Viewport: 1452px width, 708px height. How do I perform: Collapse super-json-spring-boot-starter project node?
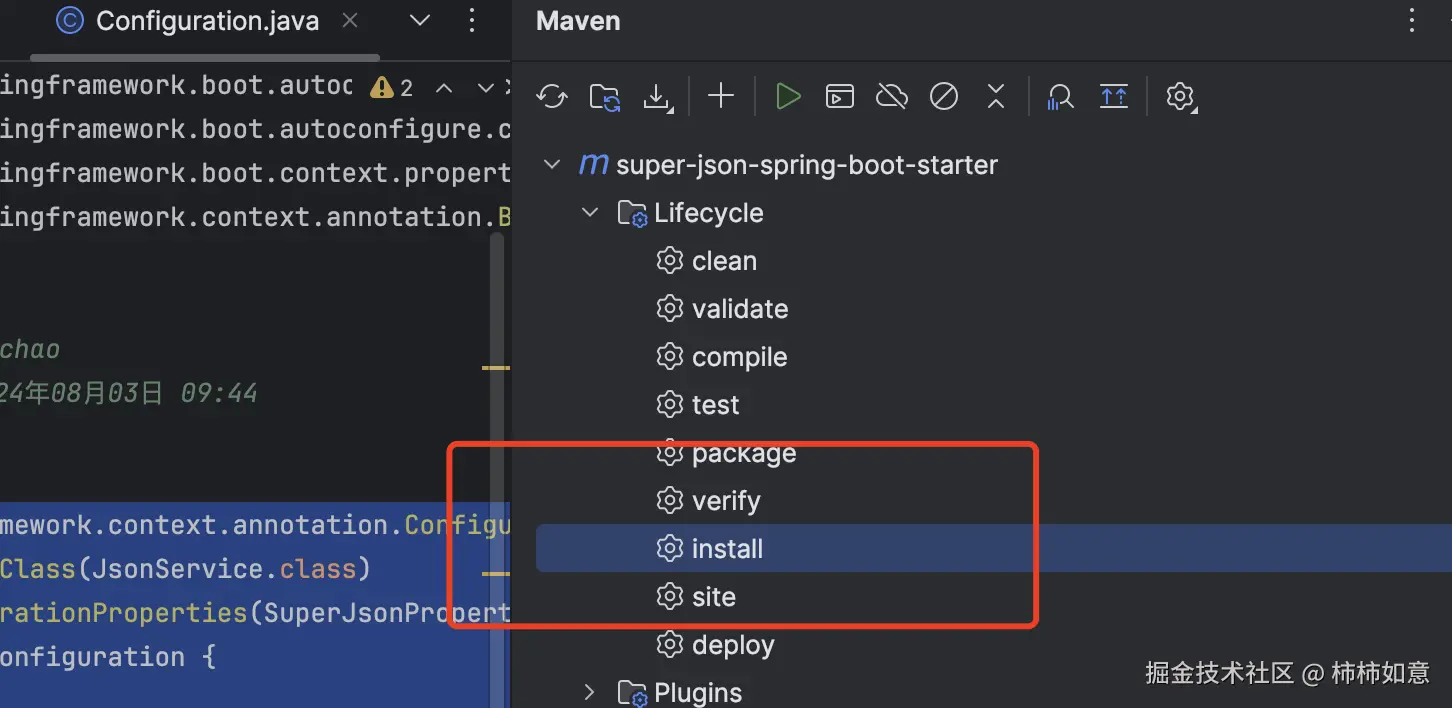[x=552, y=164]
